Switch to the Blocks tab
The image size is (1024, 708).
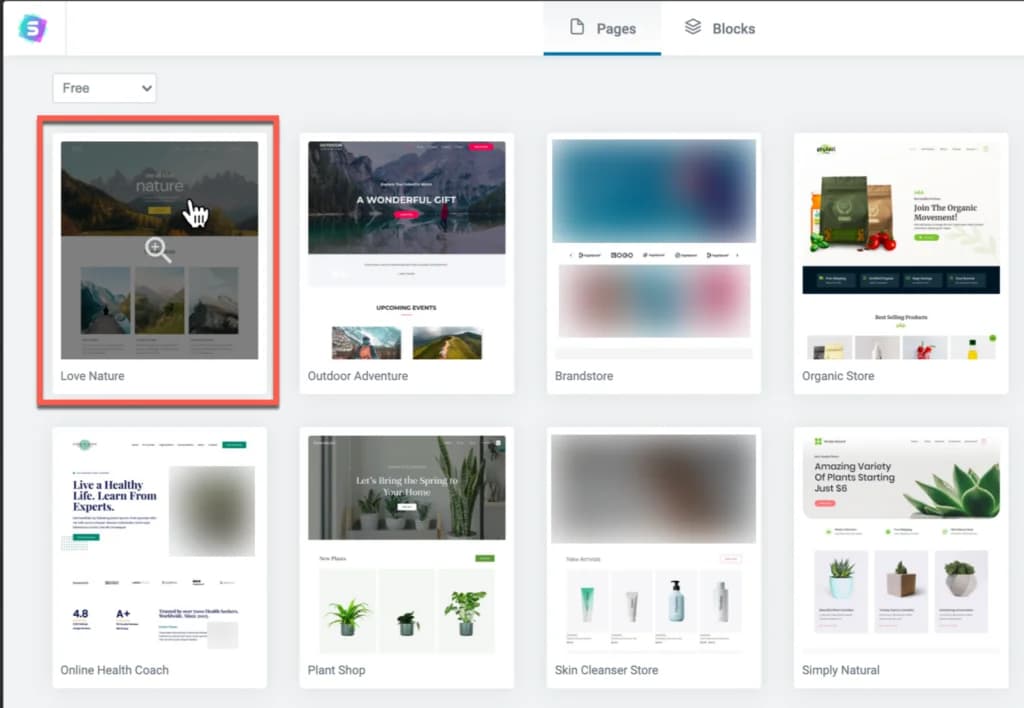click(x=720, y=28)
